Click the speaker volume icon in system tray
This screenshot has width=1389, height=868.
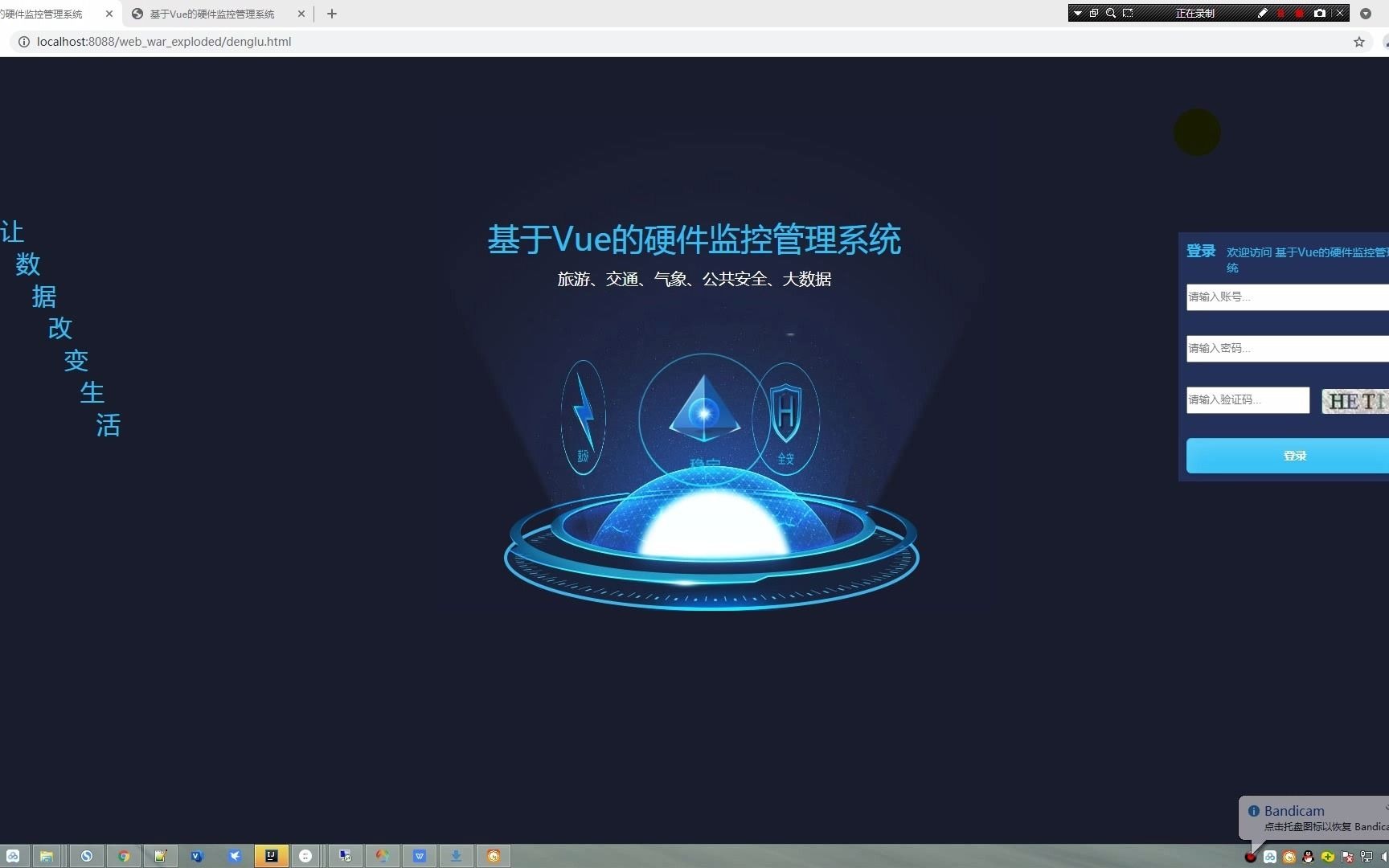[1386, 858]
